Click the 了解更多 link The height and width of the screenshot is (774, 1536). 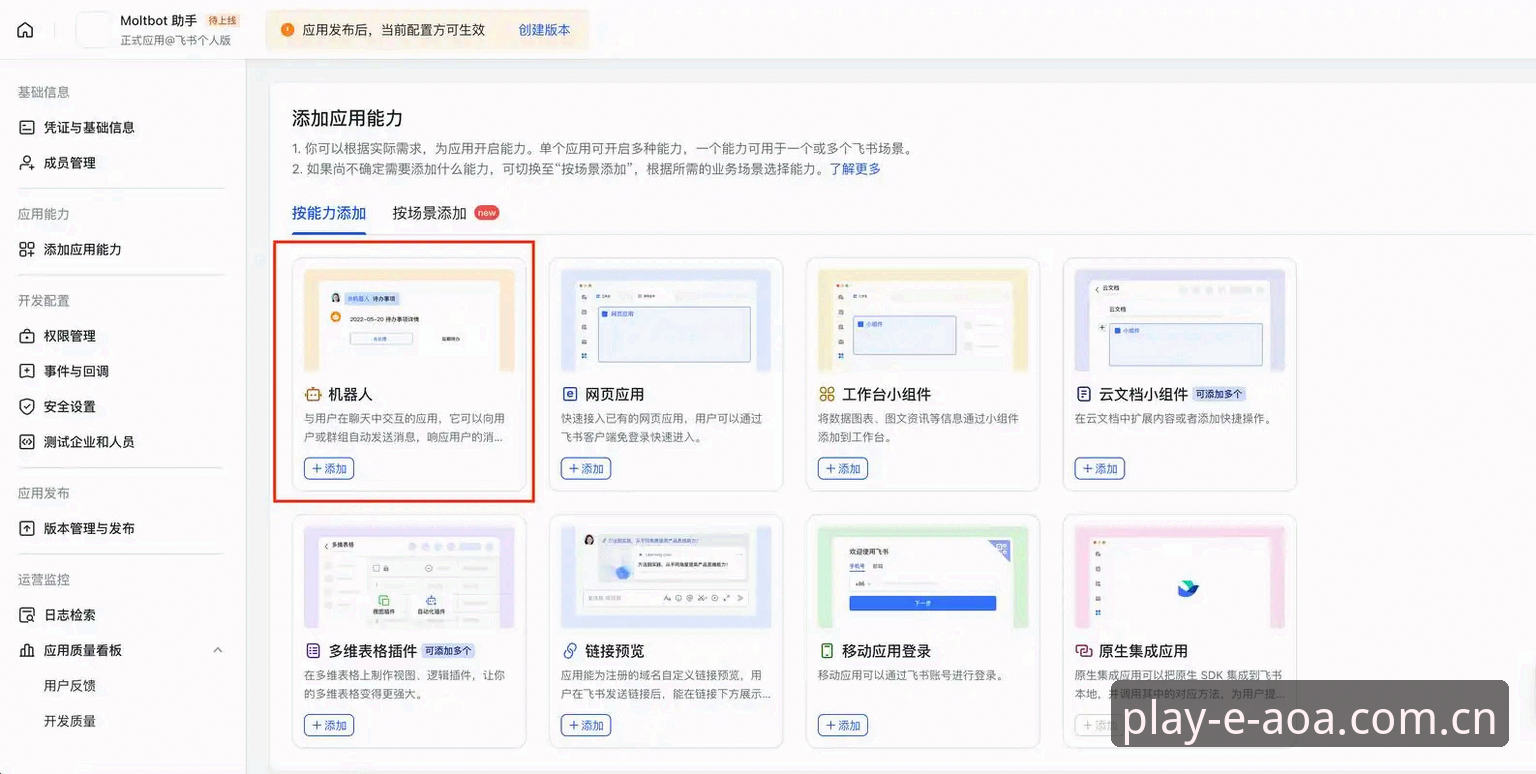coord(855,169)
